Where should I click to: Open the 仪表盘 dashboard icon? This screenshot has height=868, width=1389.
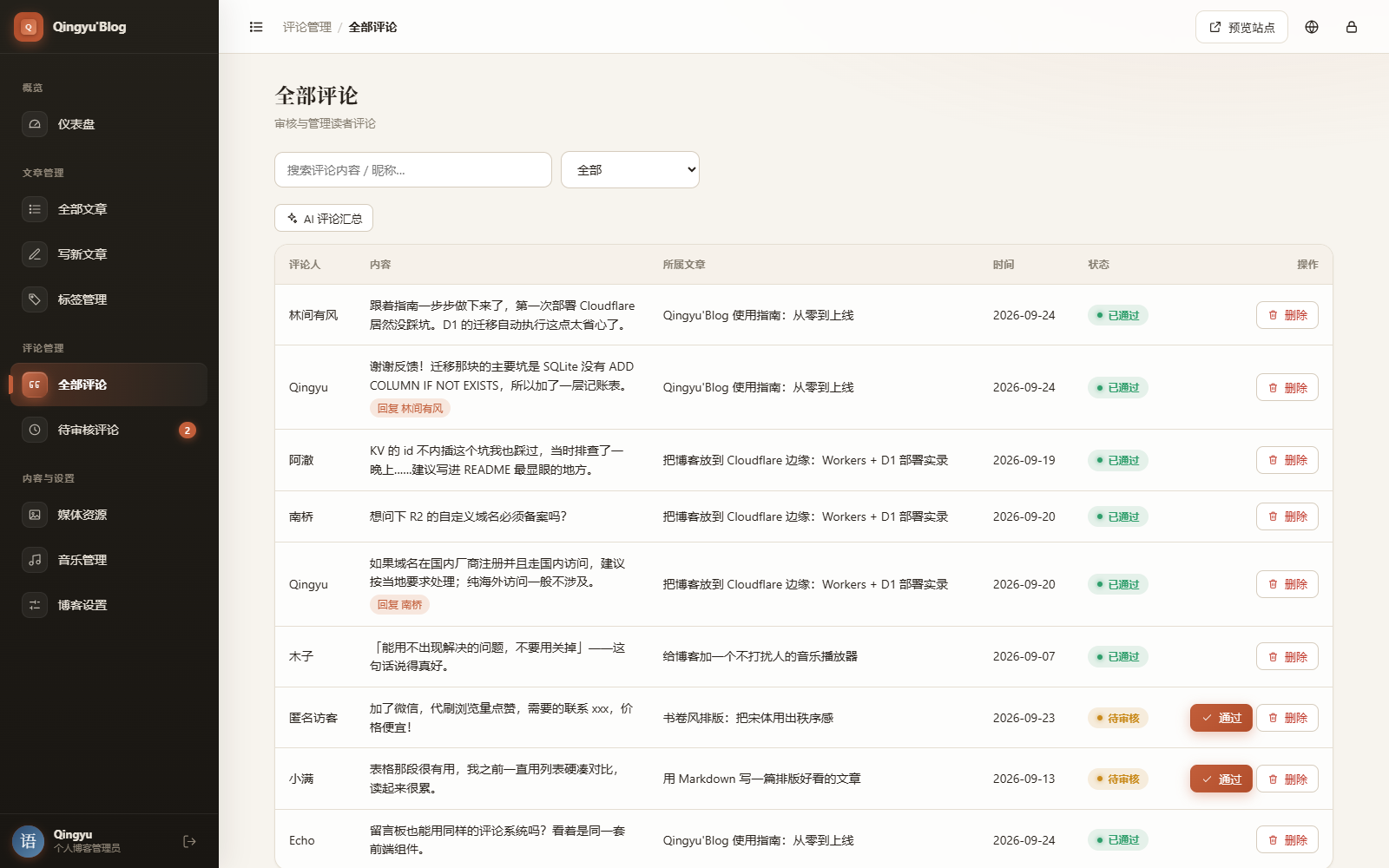[x=35, y=124]
